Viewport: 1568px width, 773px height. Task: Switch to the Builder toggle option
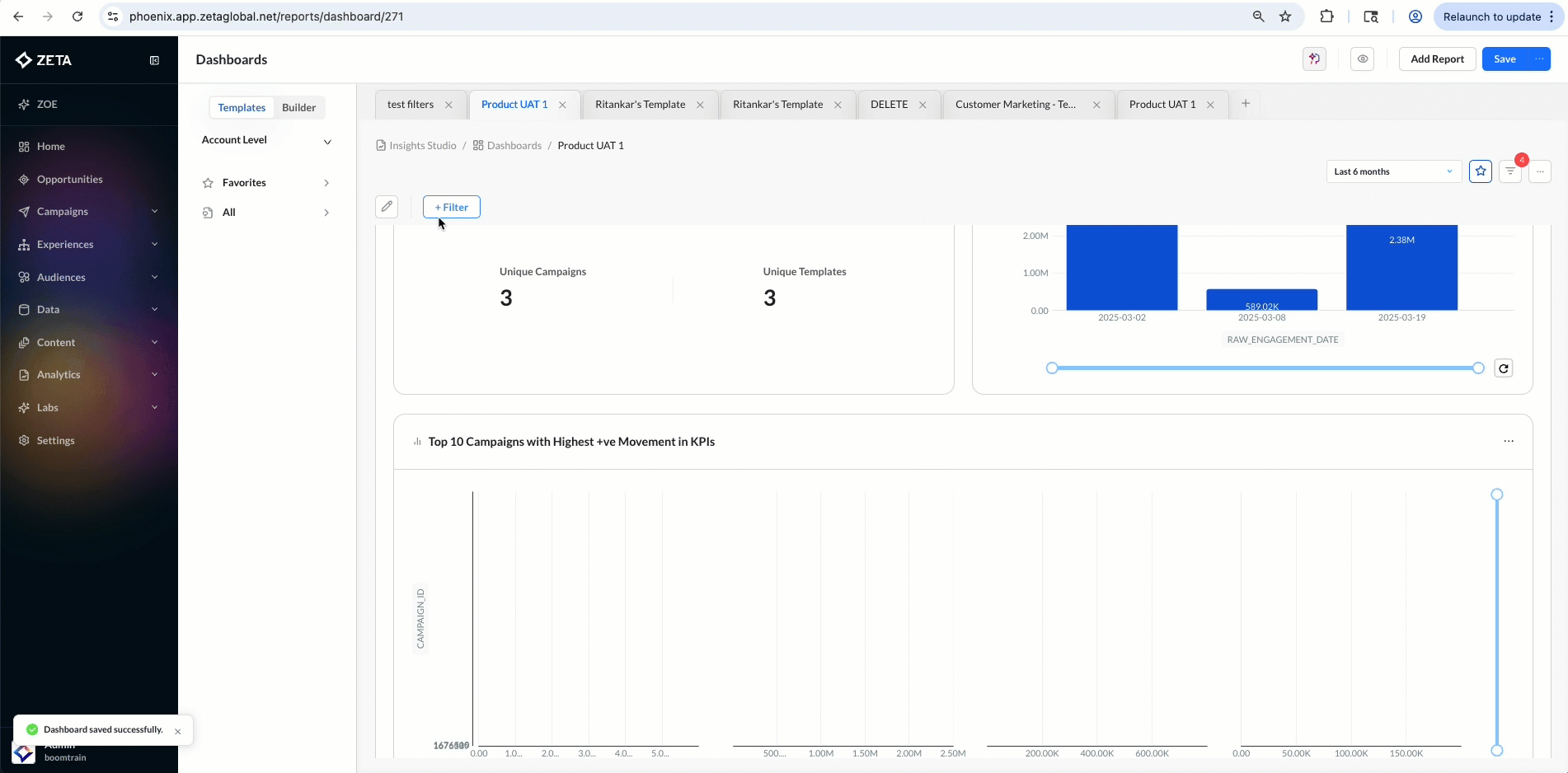pyautogui.click(x=298, y=108)
